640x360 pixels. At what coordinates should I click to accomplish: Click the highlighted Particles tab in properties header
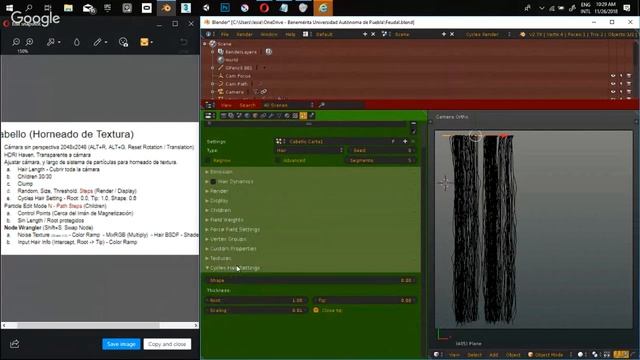(x=303, y=116)
